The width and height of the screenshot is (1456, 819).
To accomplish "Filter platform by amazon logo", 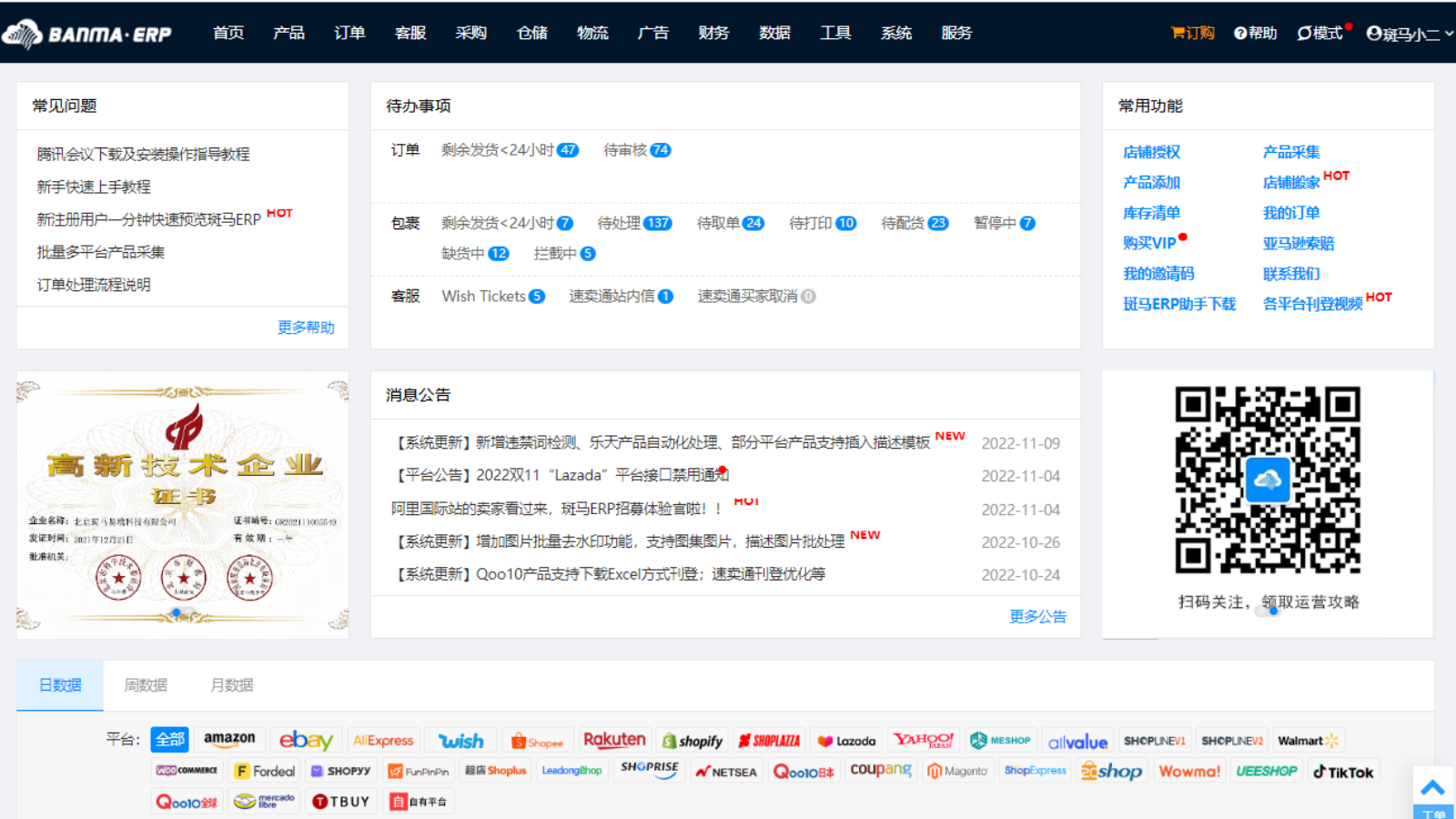I will (229, 739).
